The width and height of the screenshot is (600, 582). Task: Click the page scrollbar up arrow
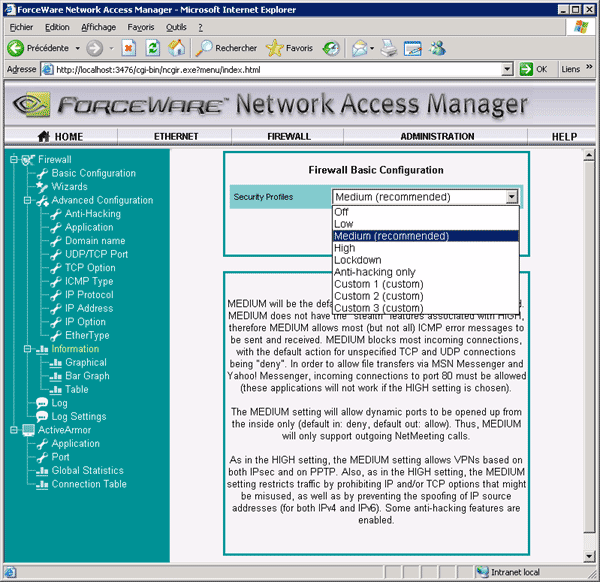tap(589, 155)
